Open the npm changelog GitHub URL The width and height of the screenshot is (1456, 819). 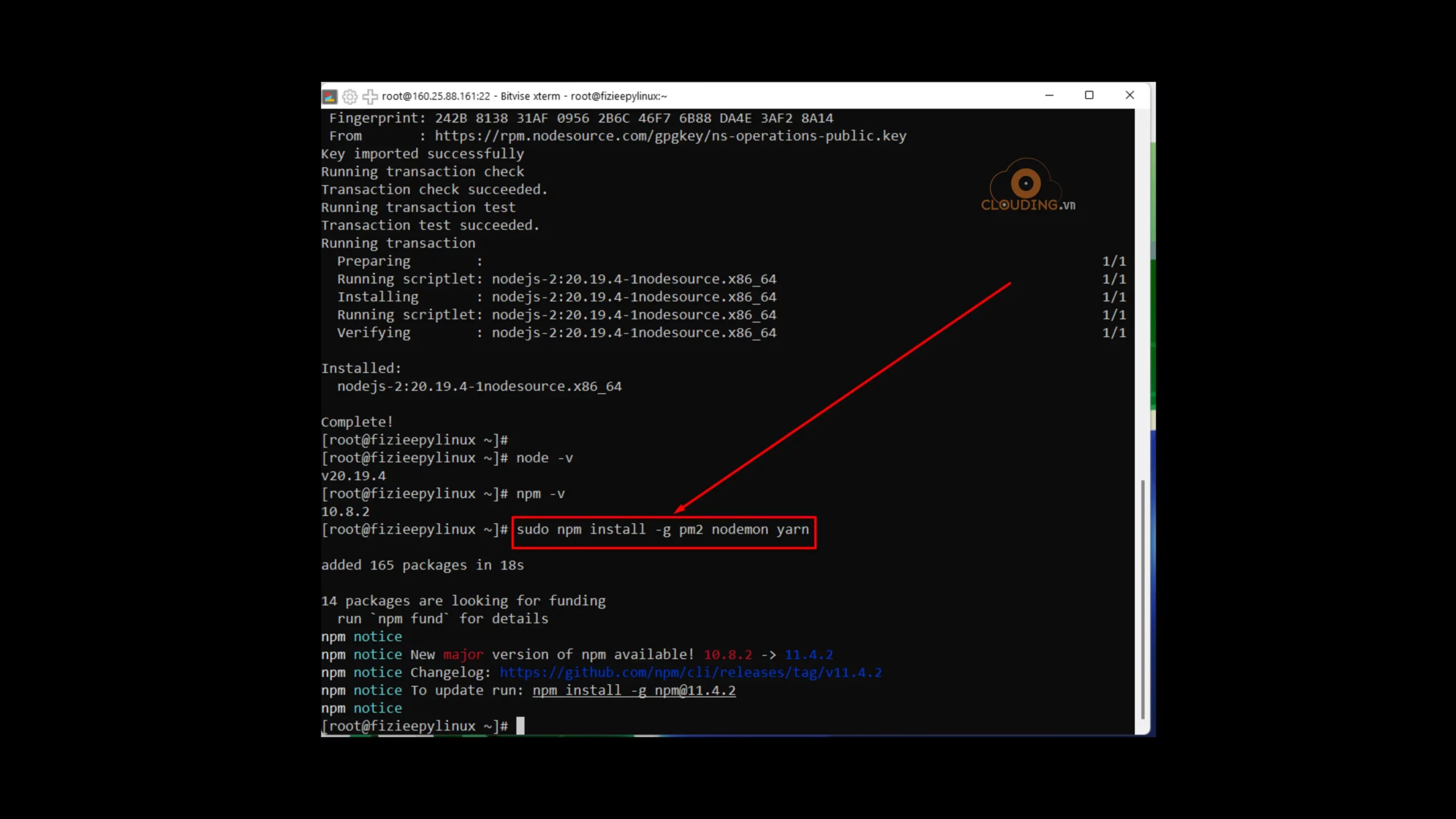[690, 672]
